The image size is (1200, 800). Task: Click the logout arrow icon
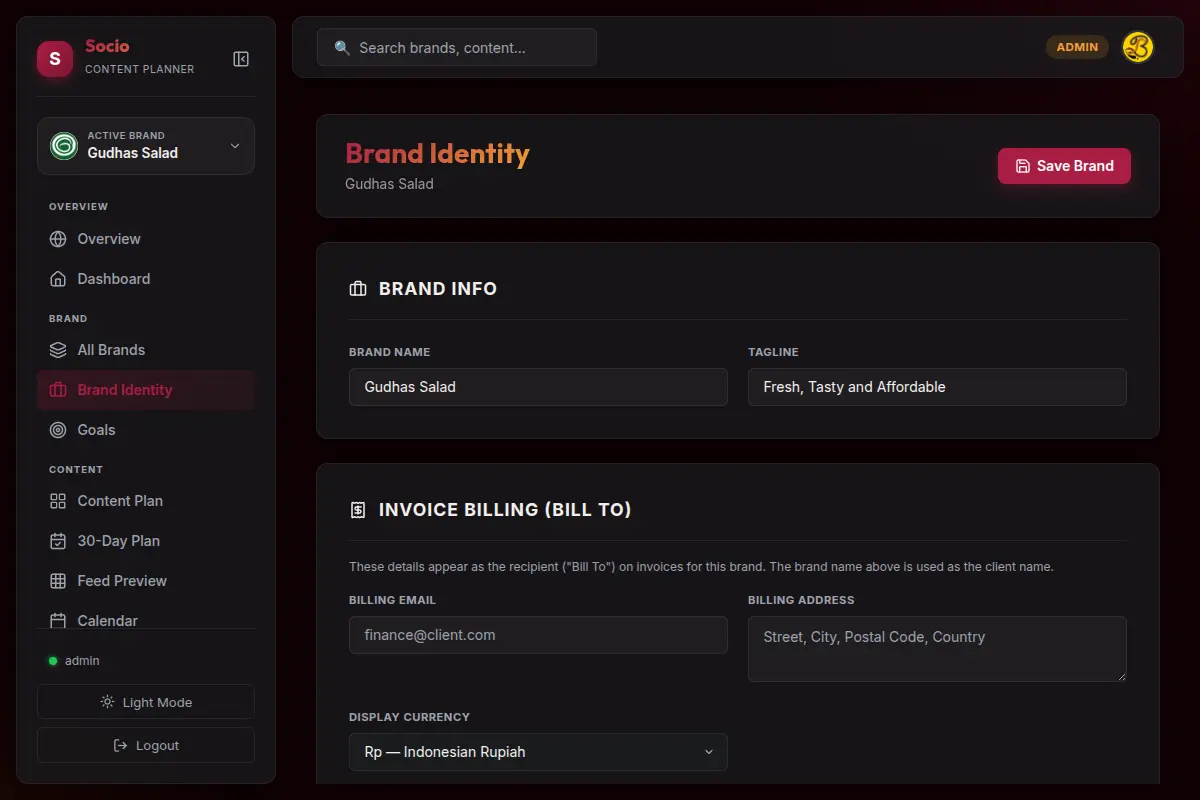(120, 745)
